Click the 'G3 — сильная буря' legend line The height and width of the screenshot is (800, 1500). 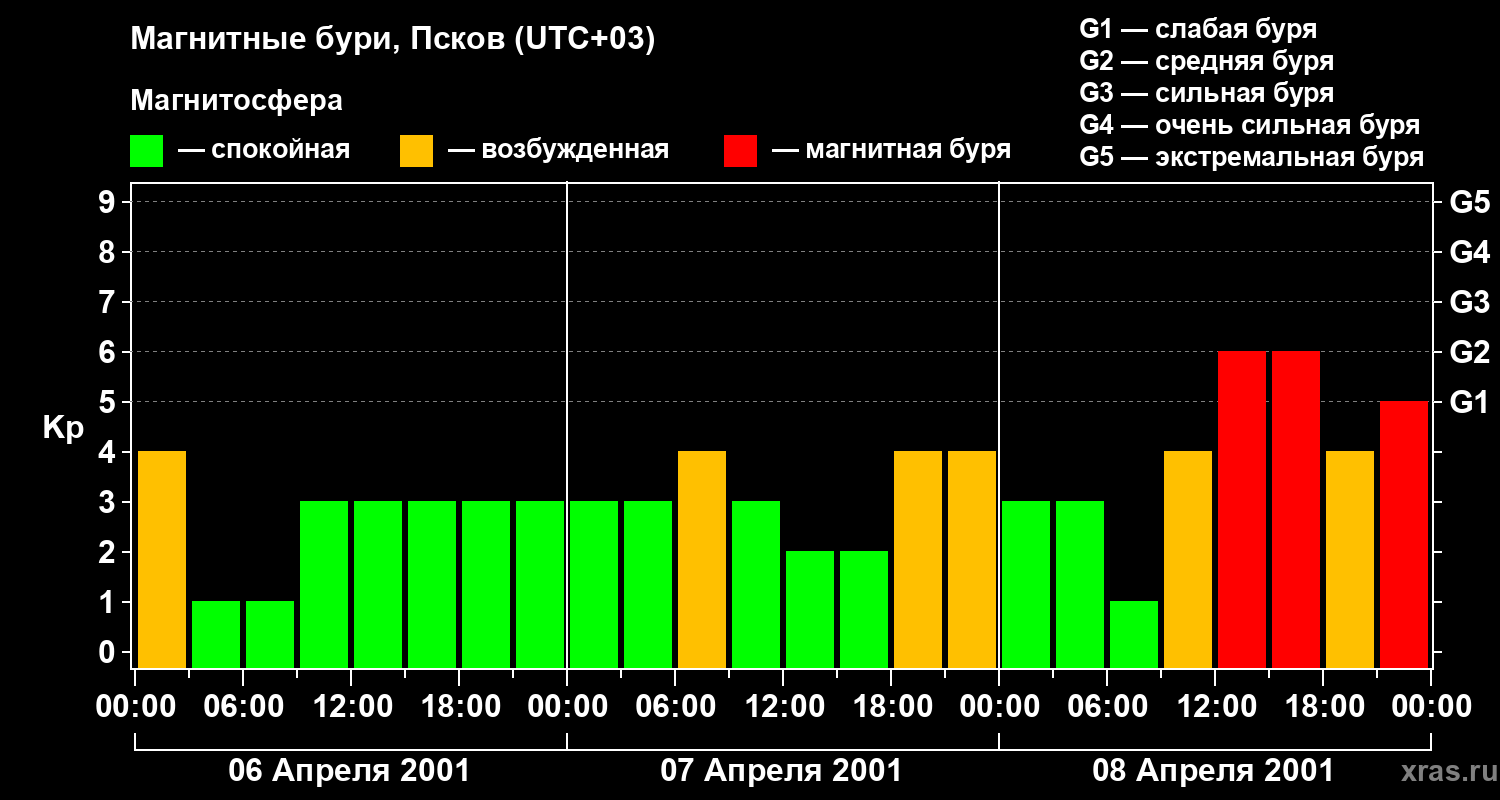click(x=1206, y=92)
